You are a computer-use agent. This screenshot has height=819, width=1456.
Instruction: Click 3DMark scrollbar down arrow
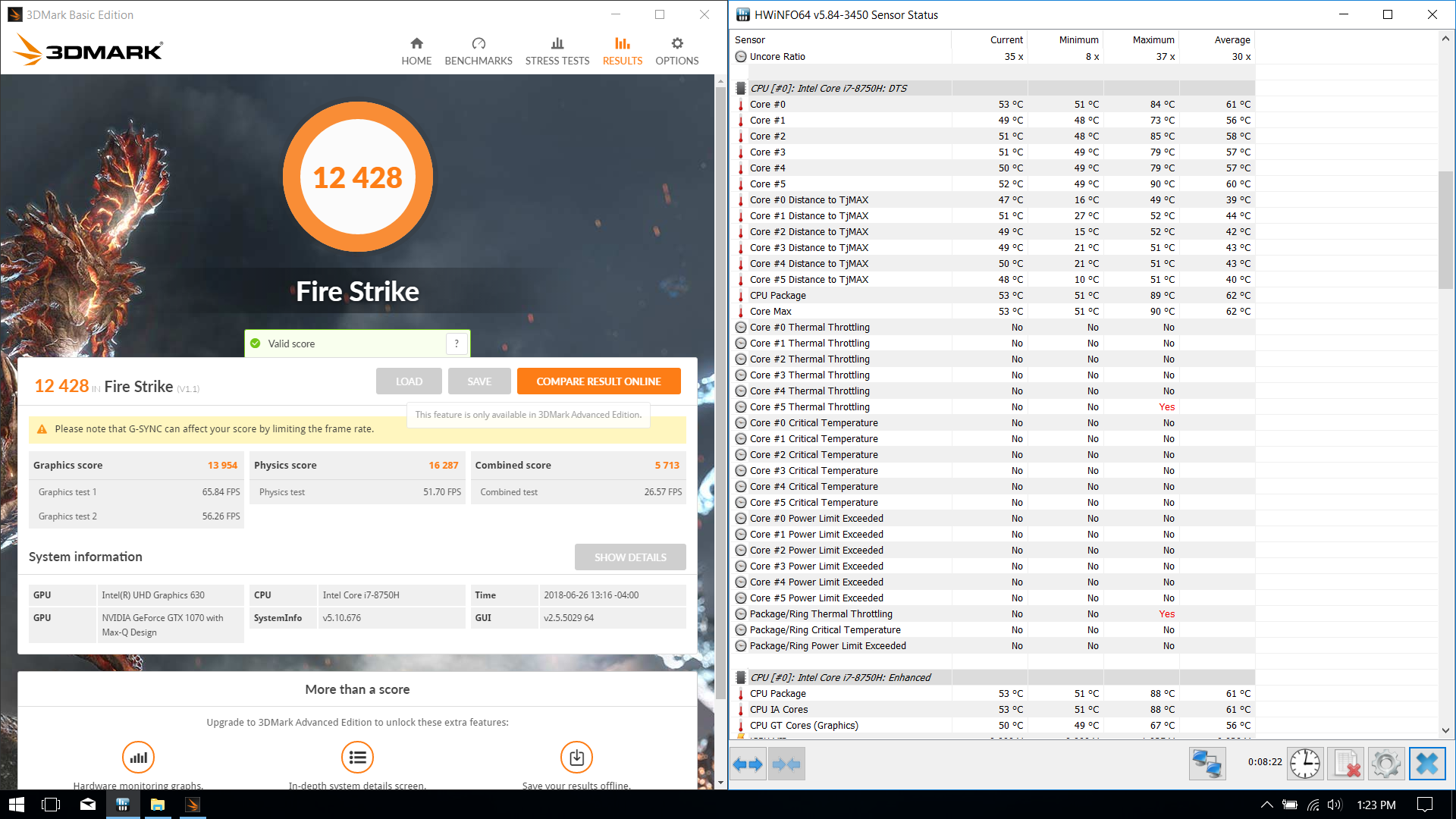[x=720, y=782]
